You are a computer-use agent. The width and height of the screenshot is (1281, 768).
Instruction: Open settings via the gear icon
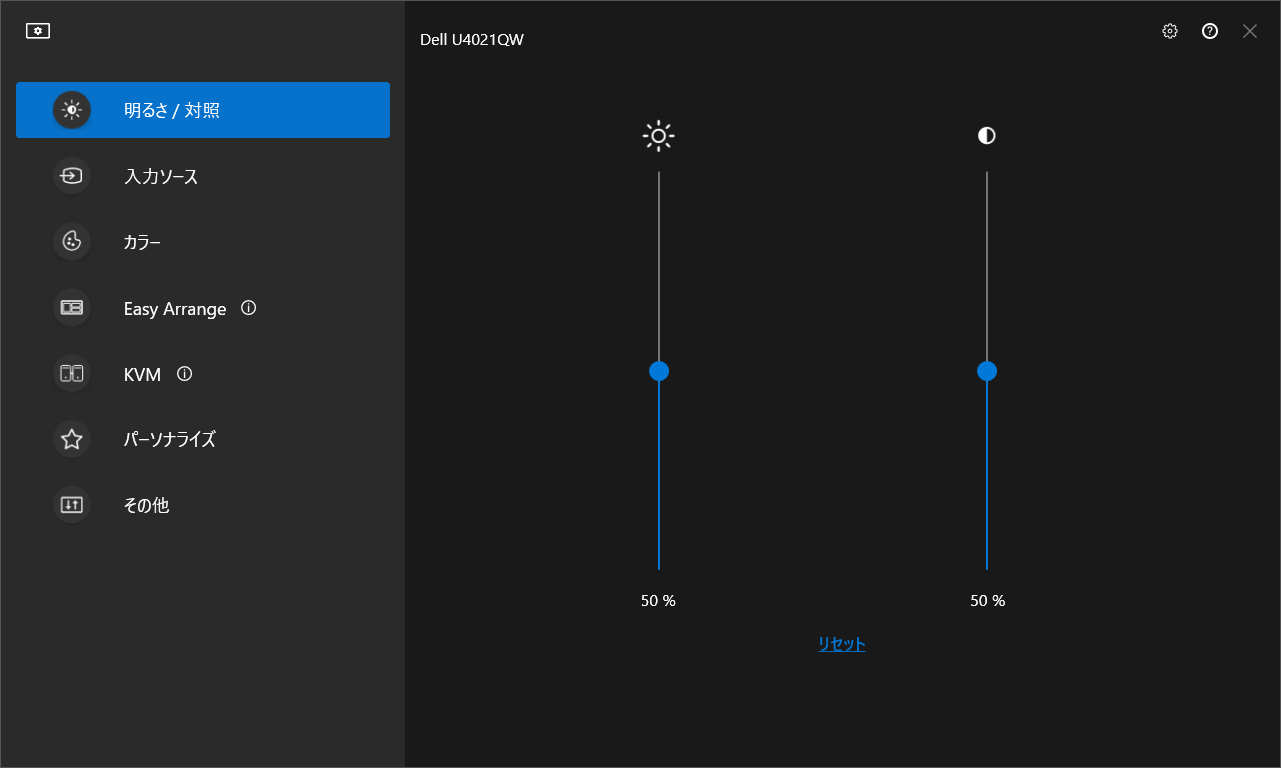pyautogui.click(x=1170, y=31)
